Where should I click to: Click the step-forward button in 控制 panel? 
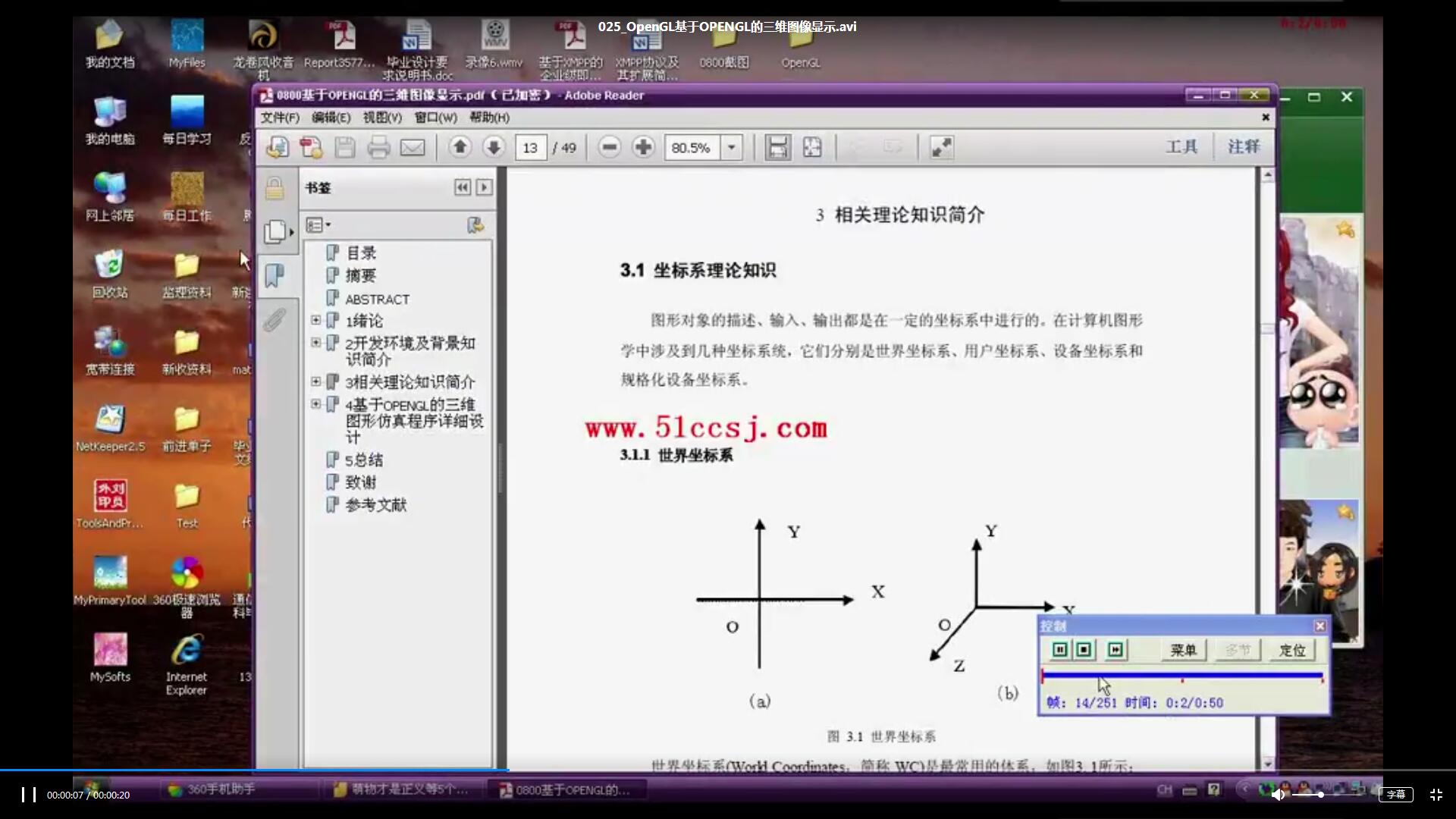click(1116, 650)
